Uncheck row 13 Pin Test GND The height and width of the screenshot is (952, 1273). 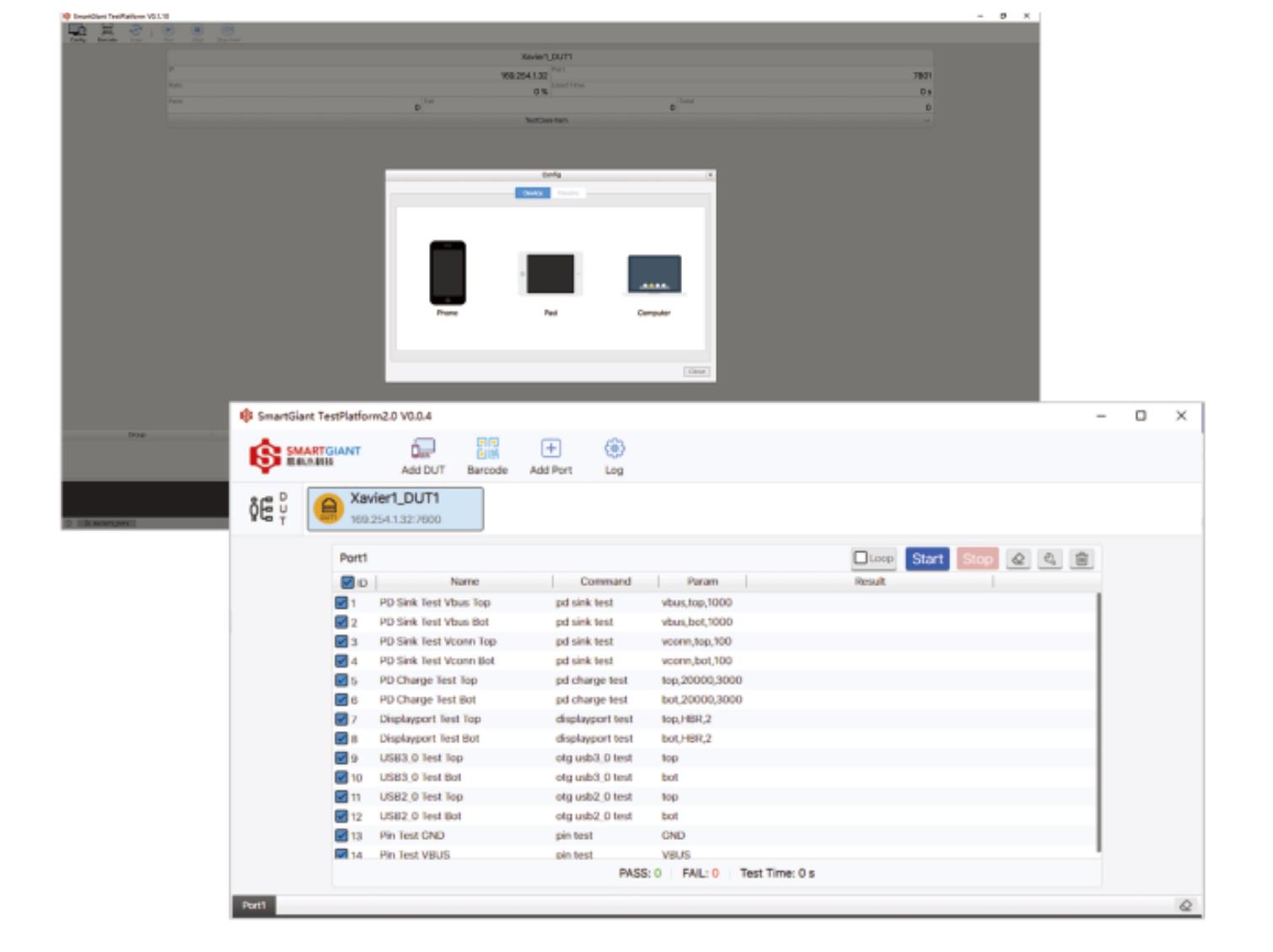[341, 836]
